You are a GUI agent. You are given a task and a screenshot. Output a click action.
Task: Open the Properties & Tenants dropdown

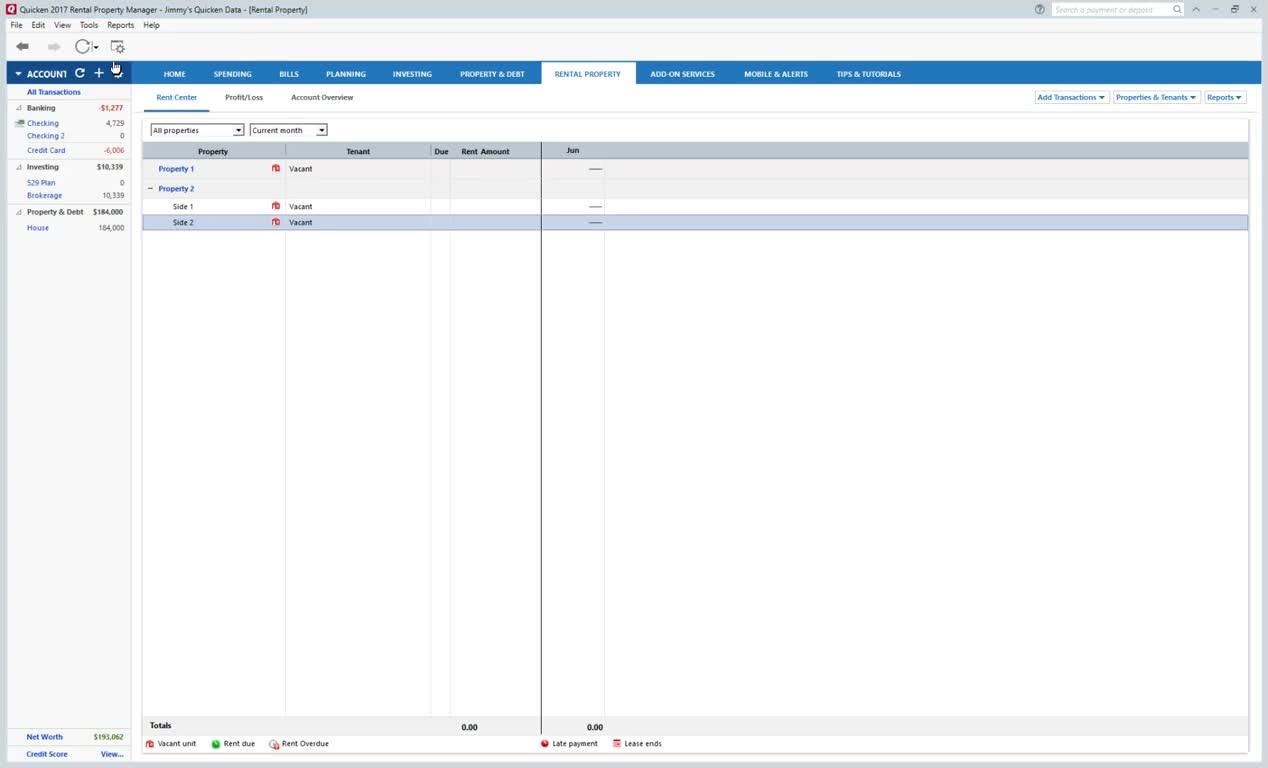(x=1155, y=98)
